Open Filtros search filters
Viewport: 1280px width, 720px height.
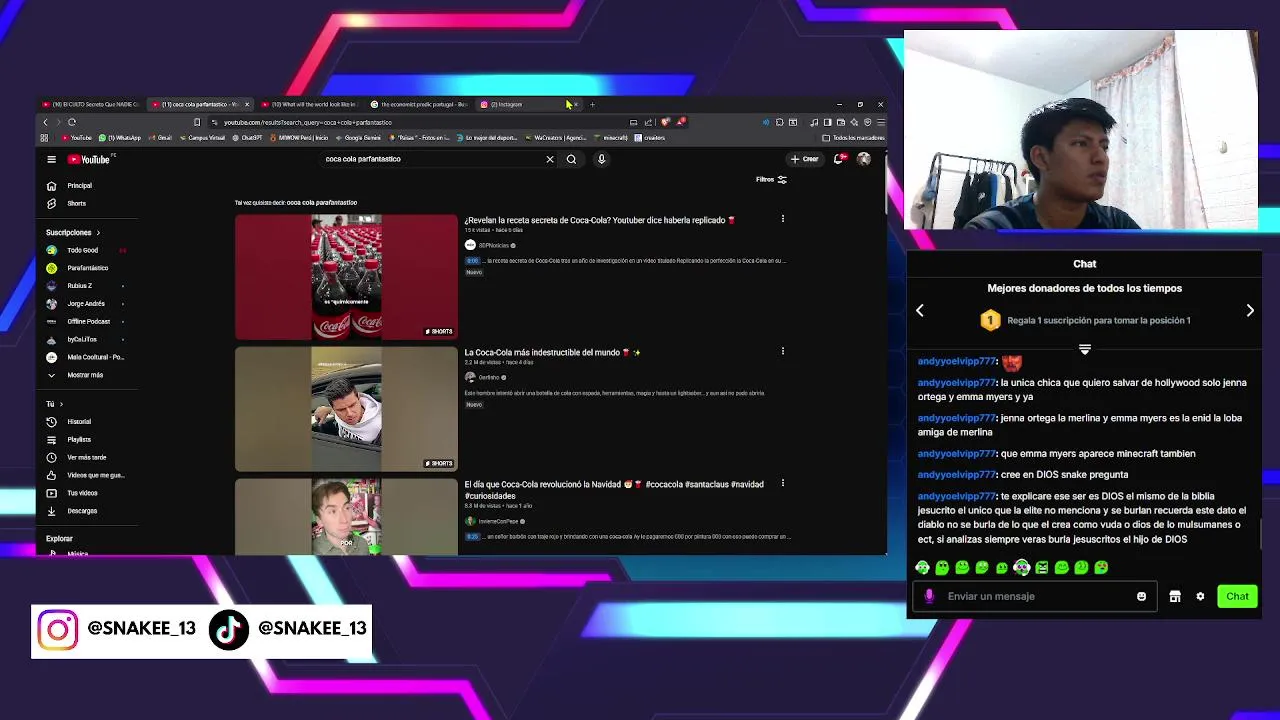(771, 180)
